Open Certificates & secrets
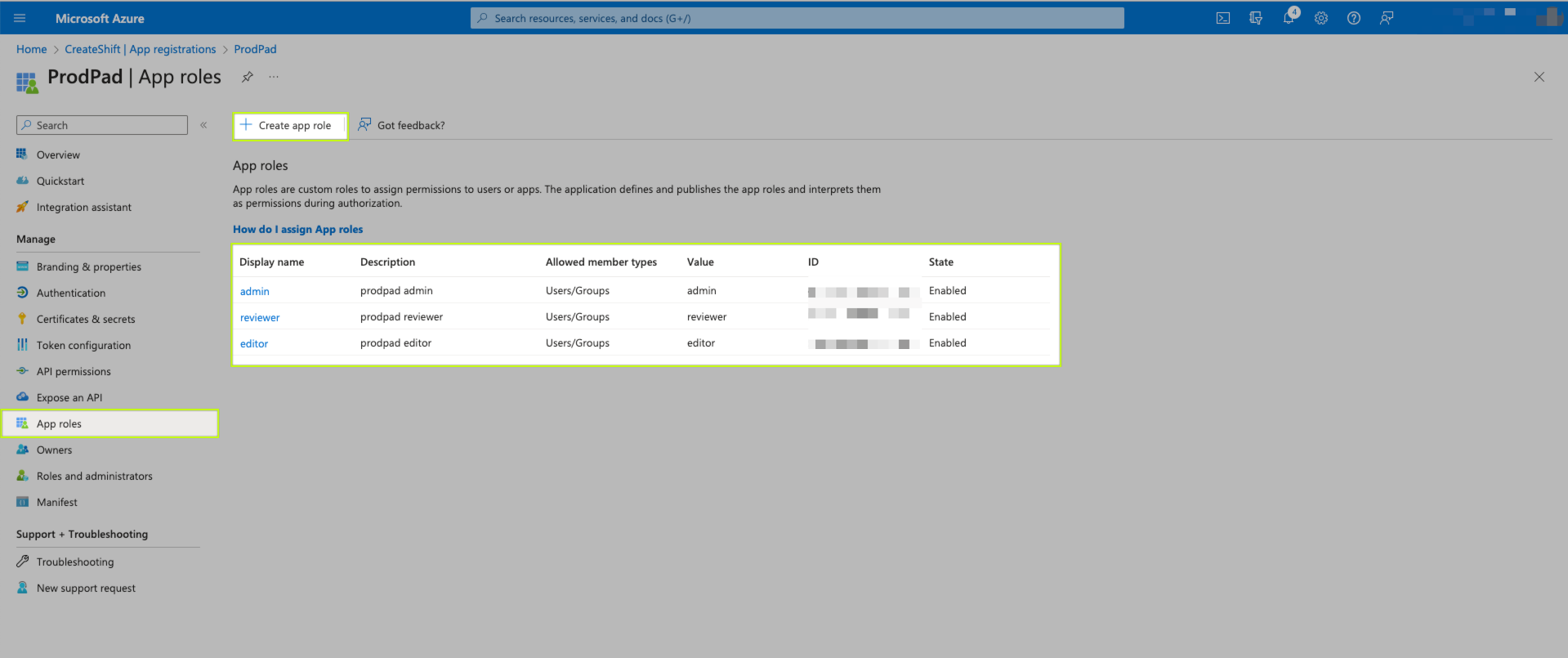The image size is (1568, 658). pyautogui.click(x=86, y=319)
